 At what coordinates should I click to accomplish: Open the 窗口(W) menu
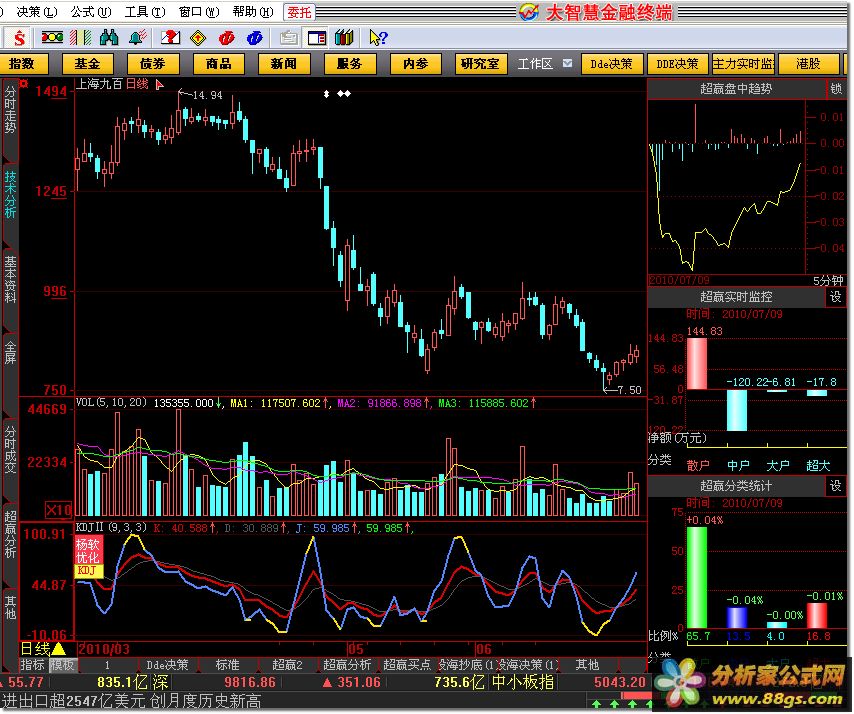[199, 11]
